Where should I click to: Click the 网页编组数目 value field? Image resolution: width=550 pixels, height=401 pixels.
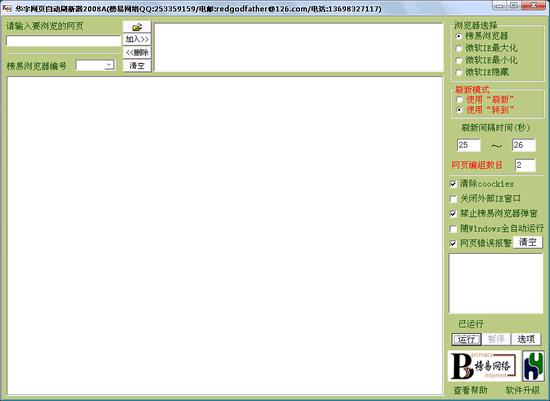pos(525,165)
